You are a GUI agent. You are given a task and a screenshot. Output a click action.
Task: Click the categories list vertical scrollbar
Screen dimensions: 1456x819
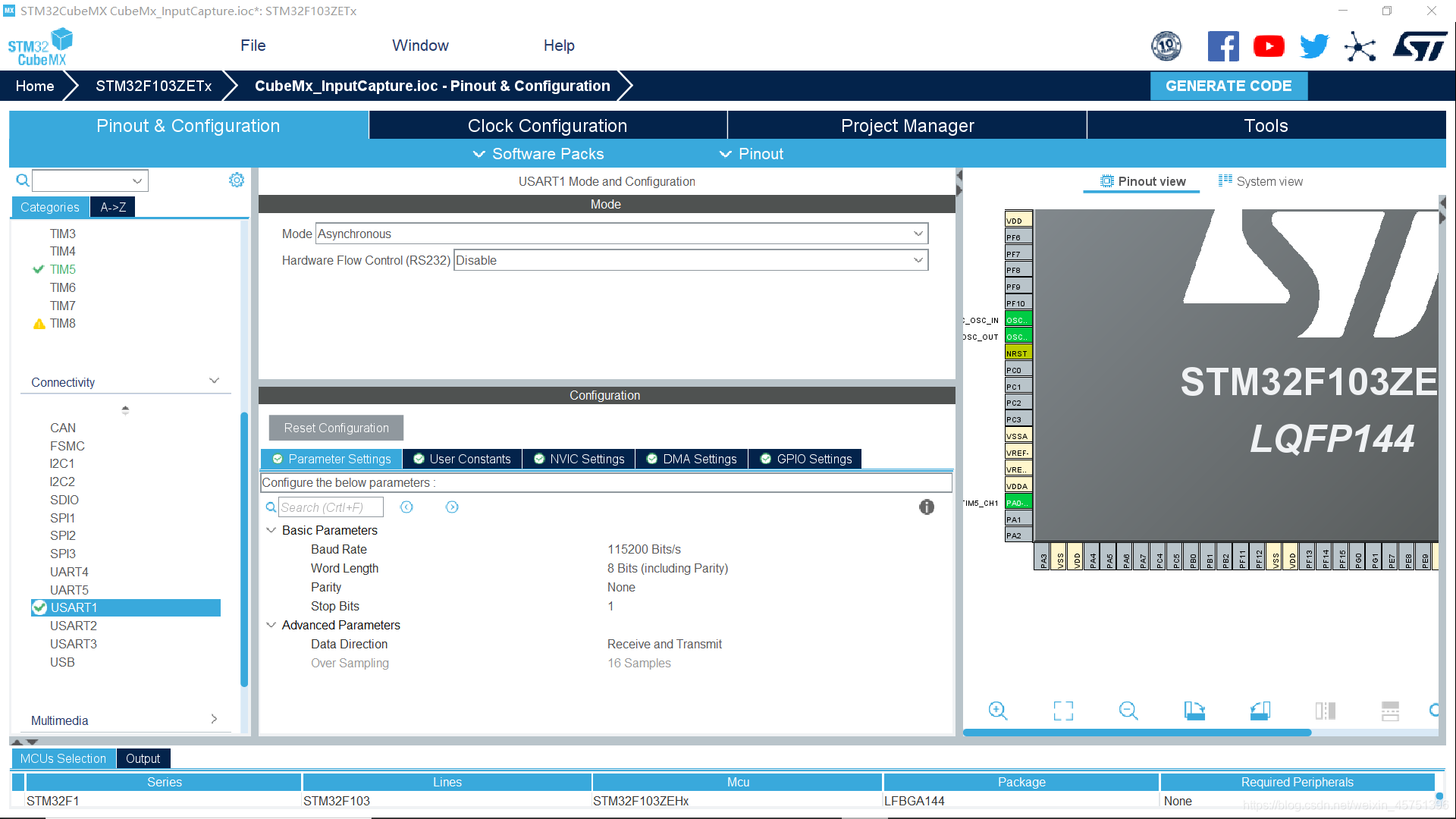point(244,549)
